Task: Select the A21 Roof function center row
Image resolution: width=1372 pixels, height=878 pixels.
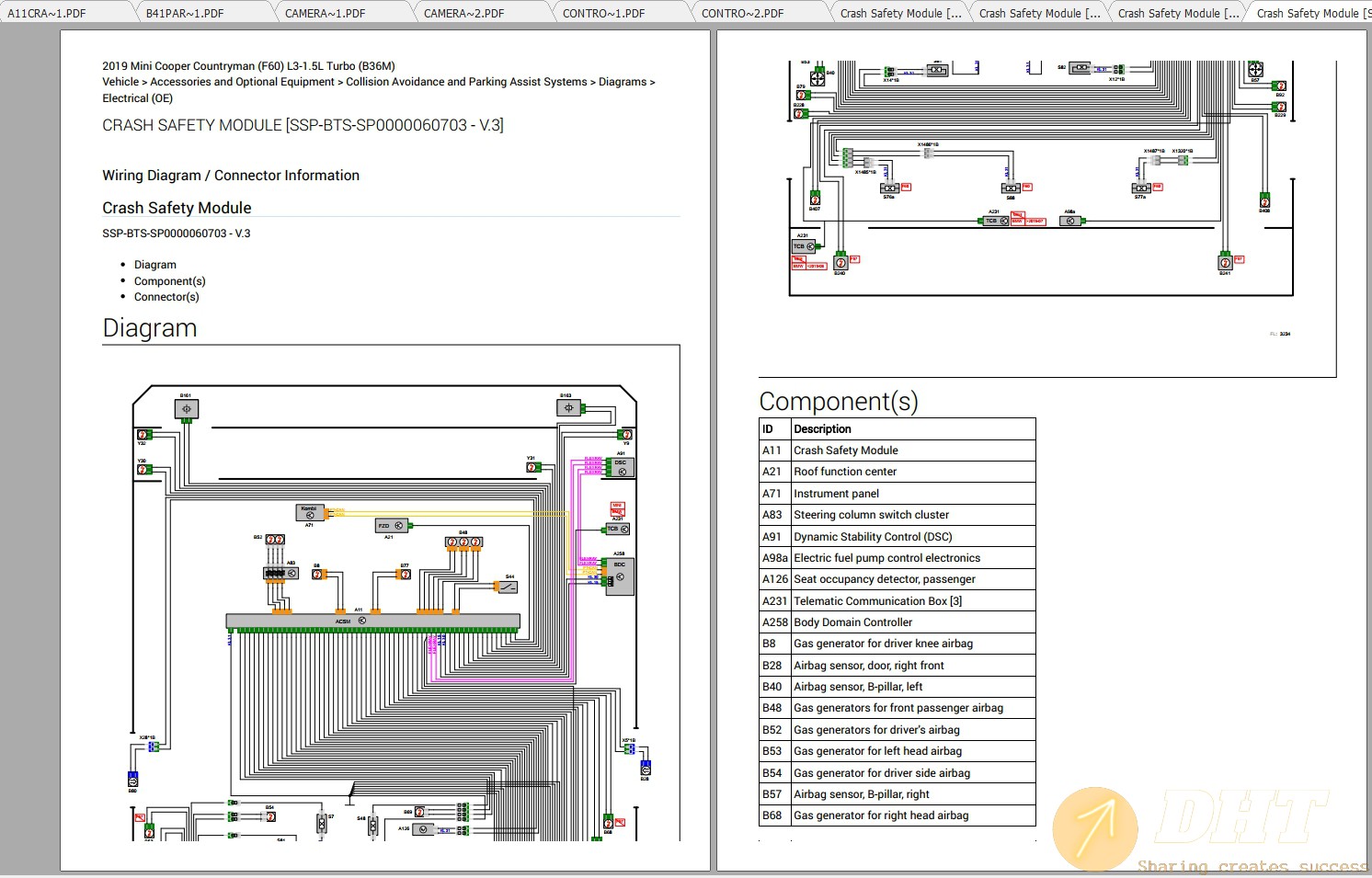Action: pyautogui.click(x=898, y=472)
